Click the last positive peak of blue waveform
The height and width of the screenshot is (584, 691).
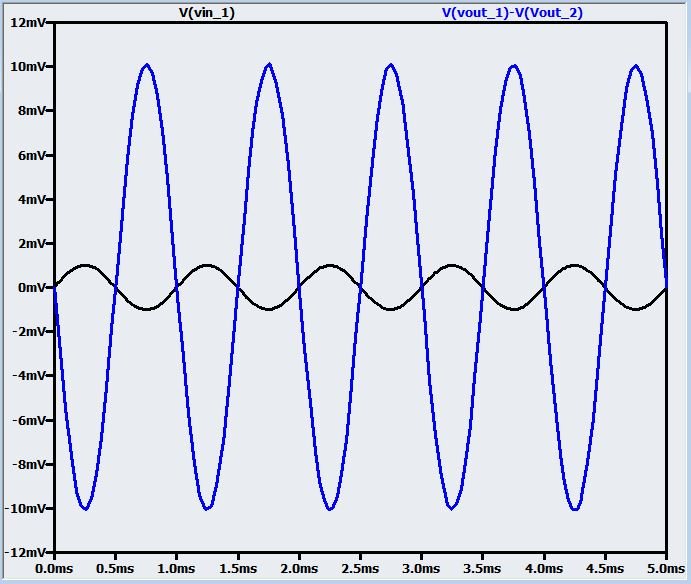(x=636, y=65)
